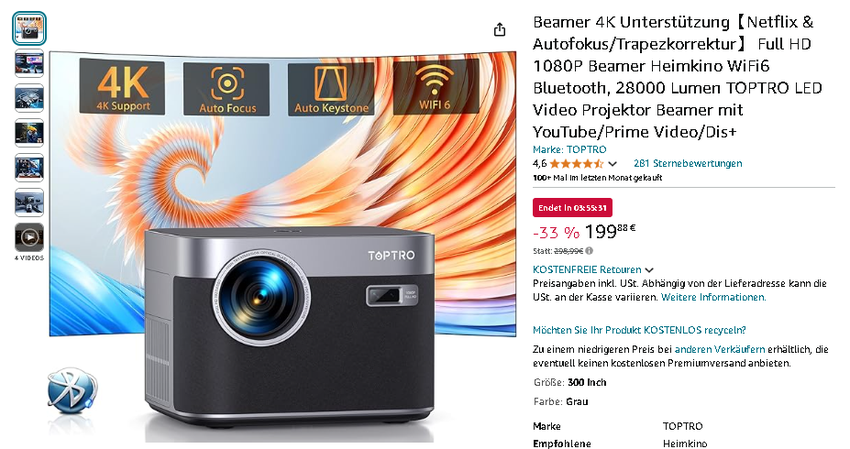This screenshot has height=449, width=850.
Task: Select the first product thumbnail
Action: click(29, 28)
